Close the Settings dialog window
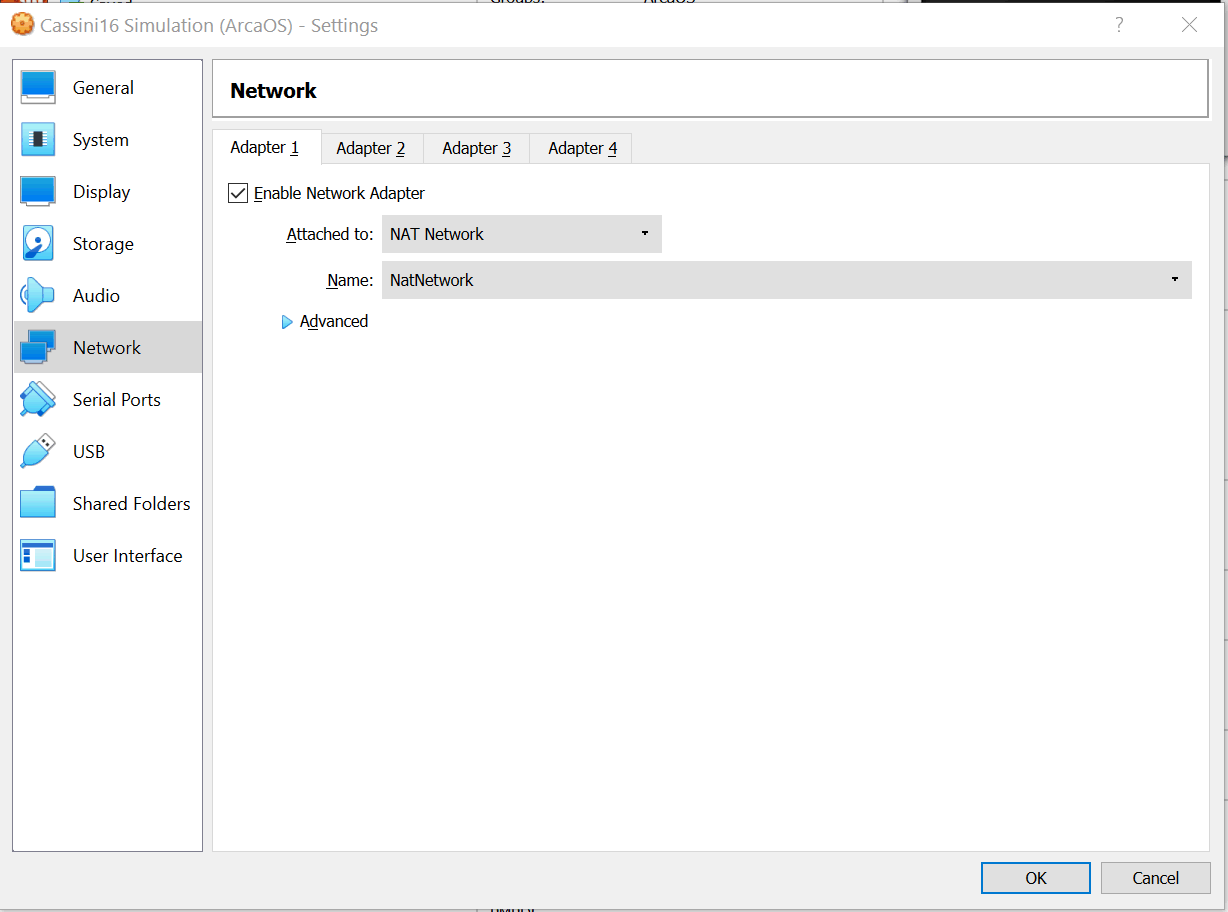1228x912 pixels. tap(1189, 25)
